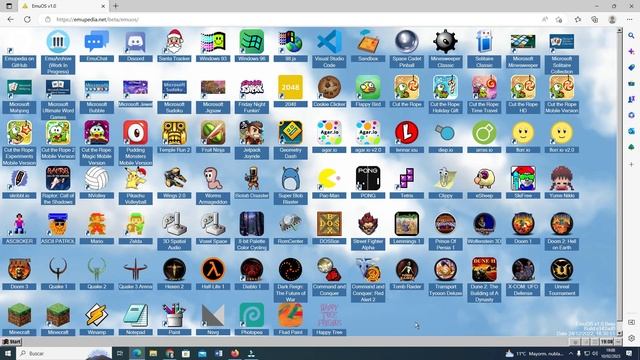
Task: Switch to Edge in taskbar
Action: tap(137, 353)
